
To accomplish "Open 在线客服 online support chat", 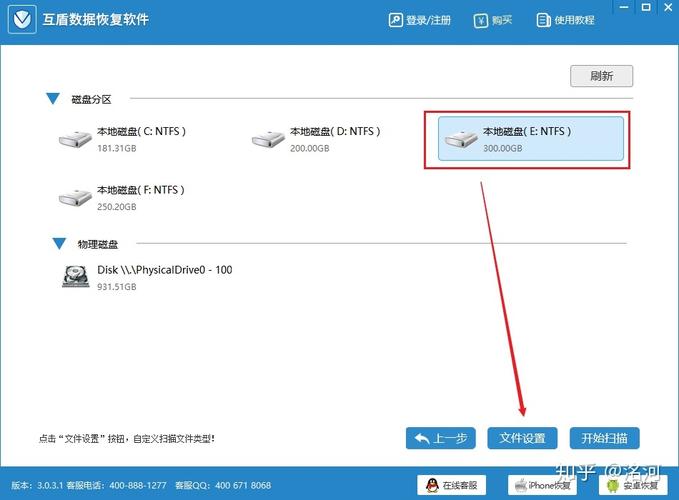I will (453, 485).
